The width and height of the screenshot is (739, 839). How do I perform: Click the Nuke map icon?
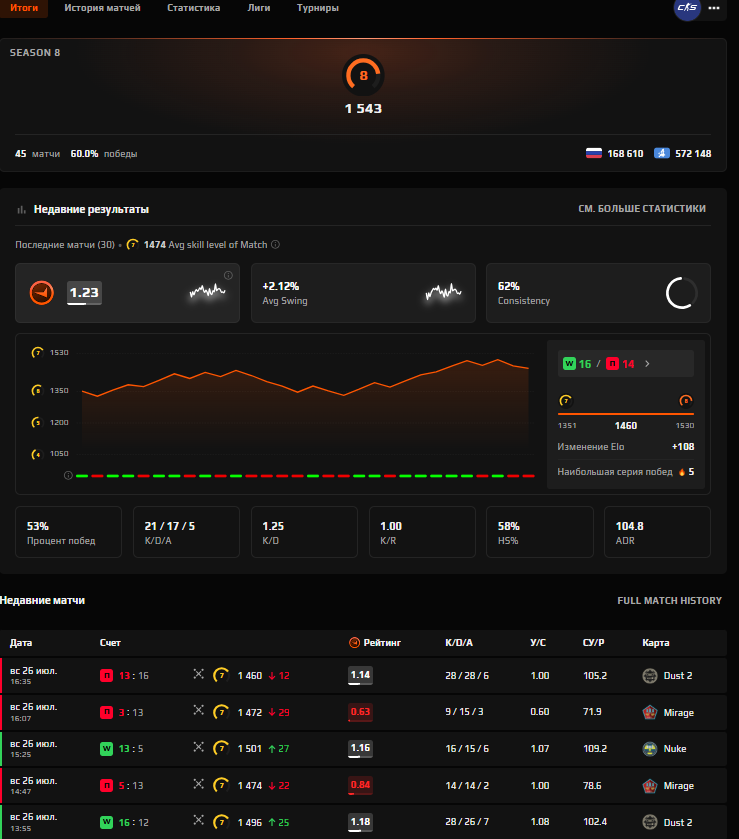coord(650,749)
